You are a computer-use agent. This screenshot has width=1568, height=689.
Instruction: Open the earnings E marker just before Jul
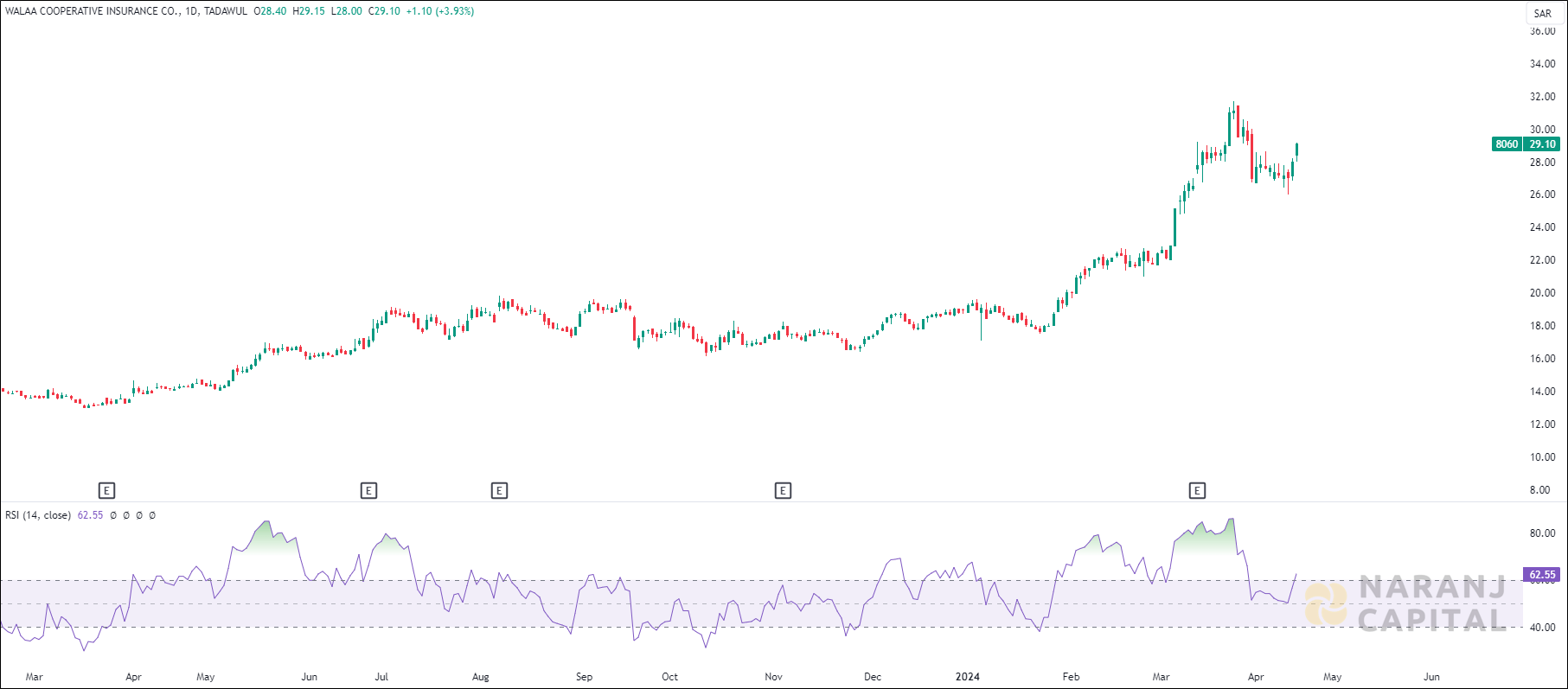click(368, 491)
